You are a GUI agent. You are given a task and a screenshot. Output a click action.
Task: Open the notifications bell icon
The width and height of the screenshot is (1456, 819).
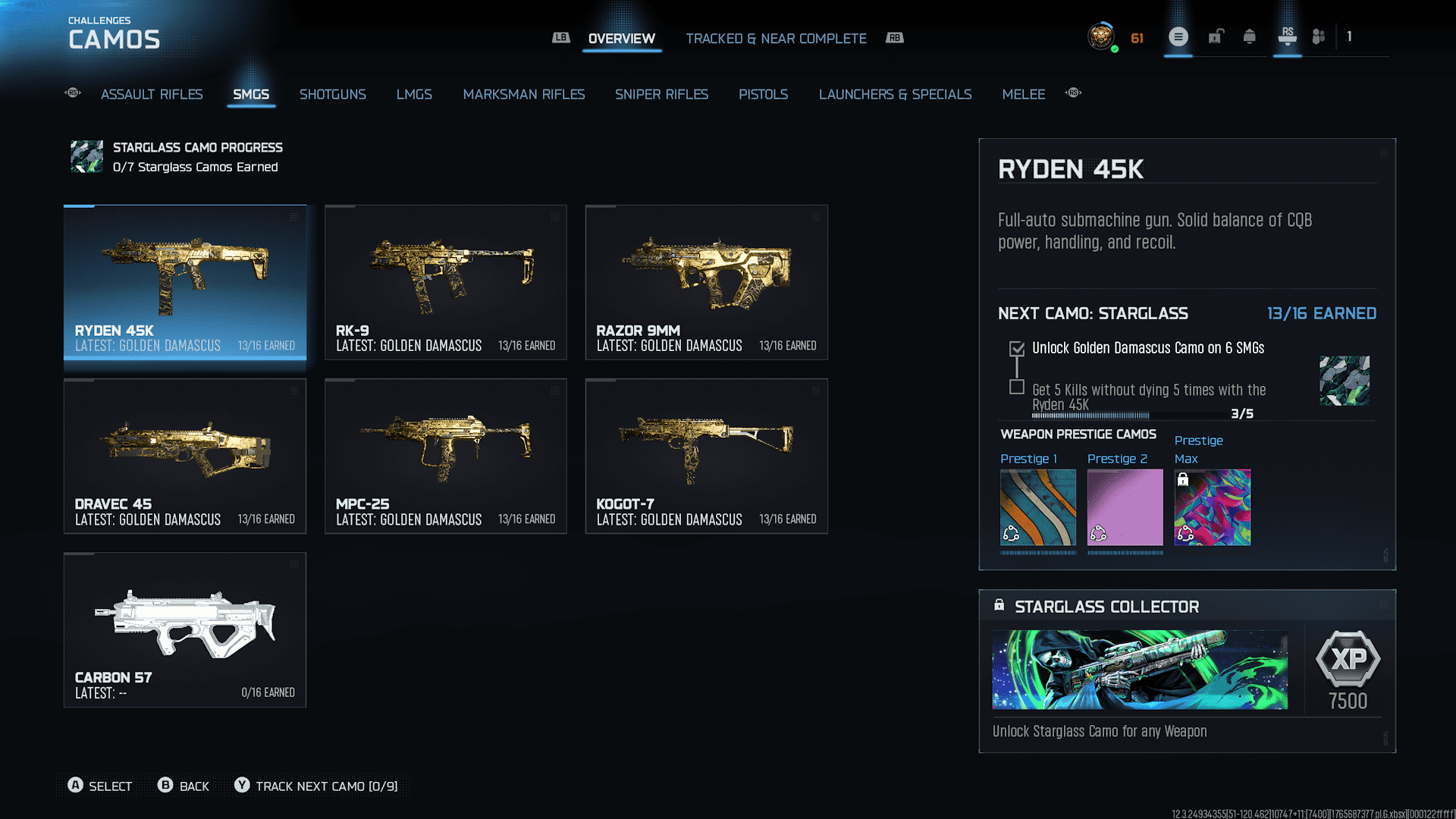pos(1250,36)
